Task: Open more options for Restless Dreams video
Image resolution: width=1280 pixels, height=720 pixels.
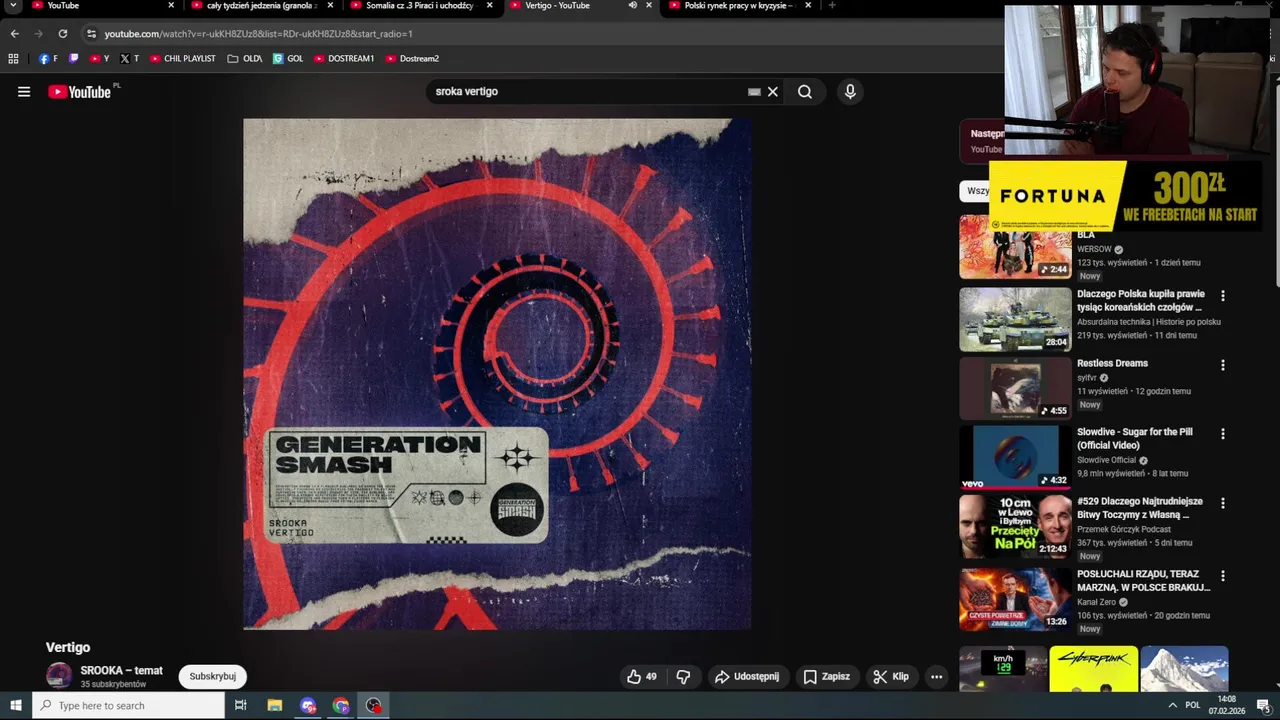Action: 1222,366
